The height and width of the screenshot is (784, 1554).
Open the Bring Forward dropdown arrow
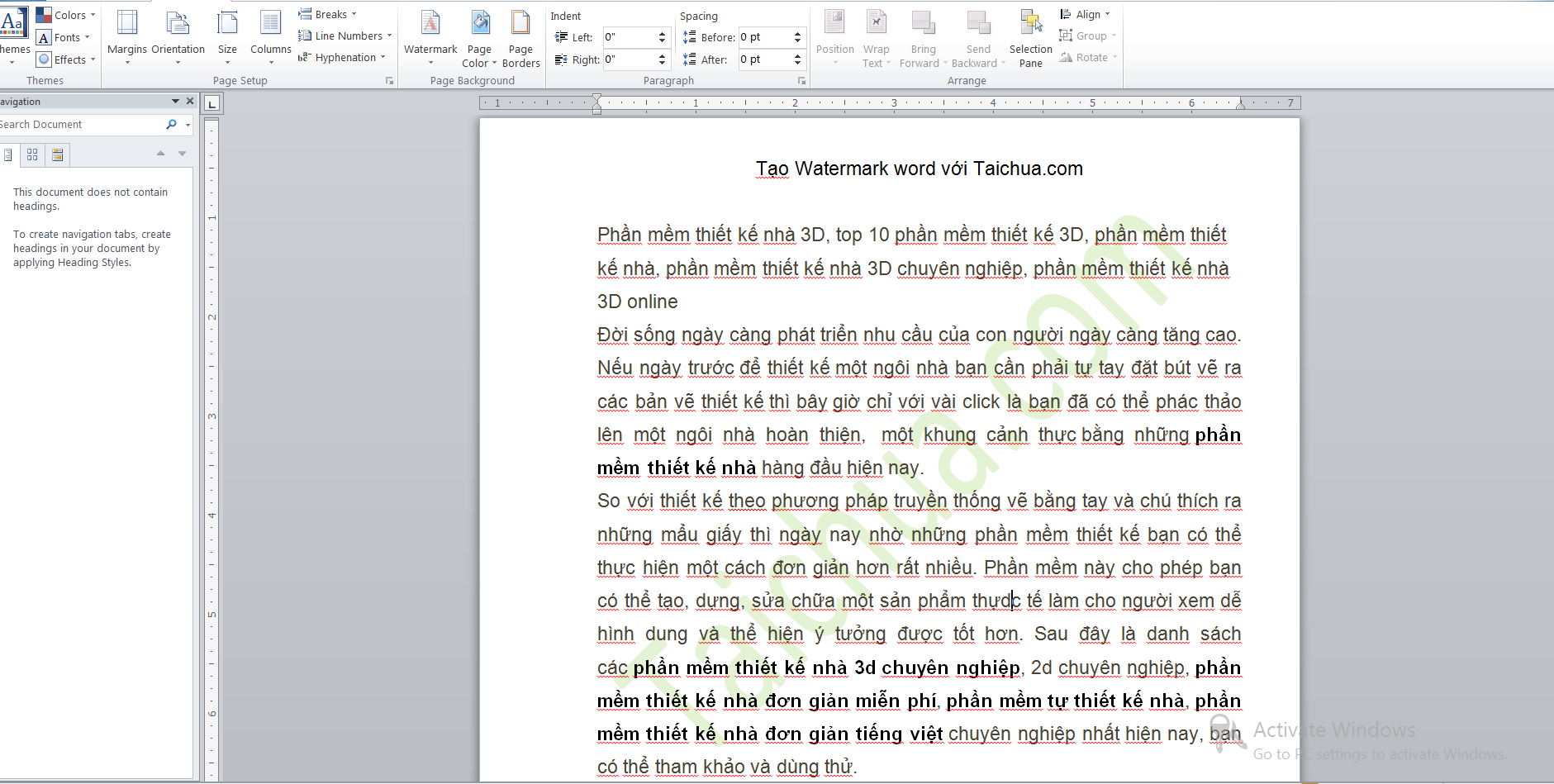pyautogui.click(x=945, y=63)
